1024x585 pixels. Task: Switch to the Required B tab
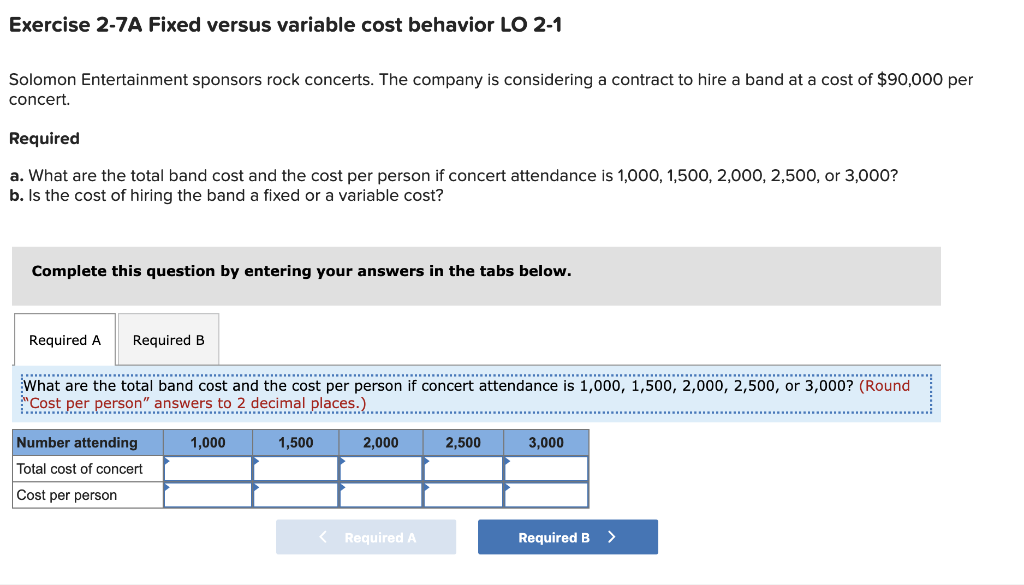(168, 339)
